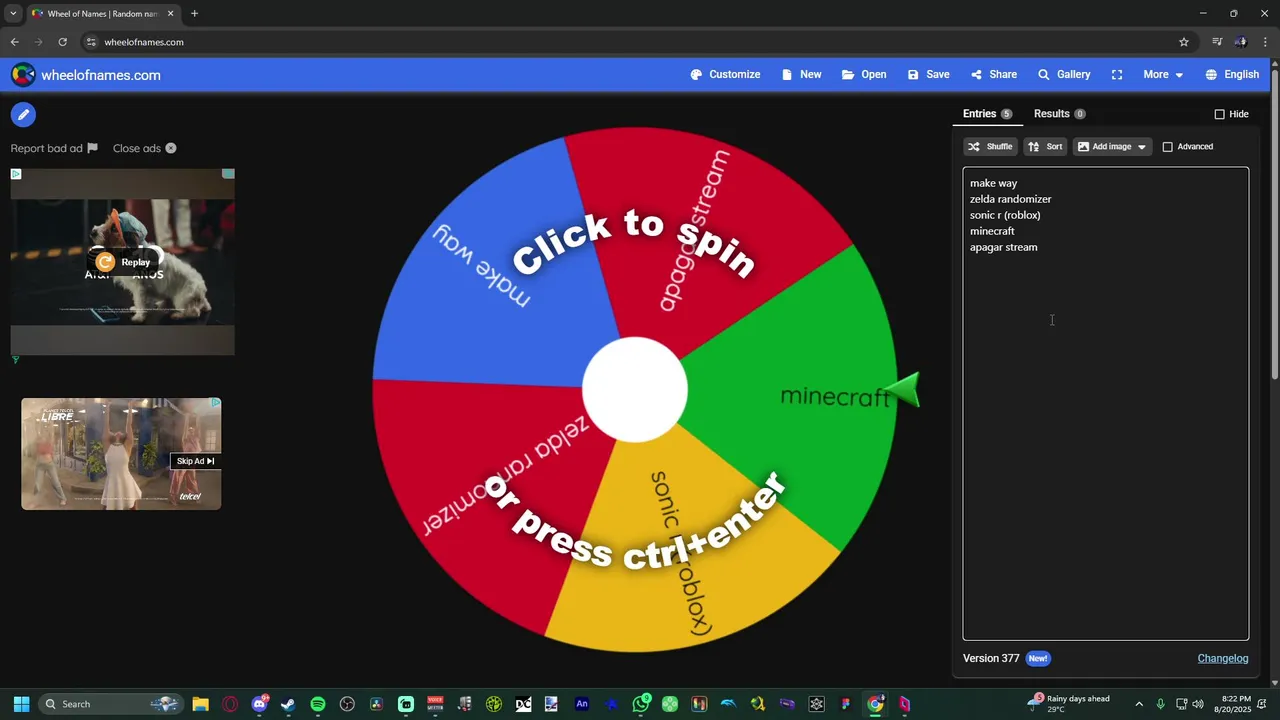The height and width of the screenshot is (720, 1280).
Task: Open the Rainy days ahead weather widget
Action: coord(1070,704)
